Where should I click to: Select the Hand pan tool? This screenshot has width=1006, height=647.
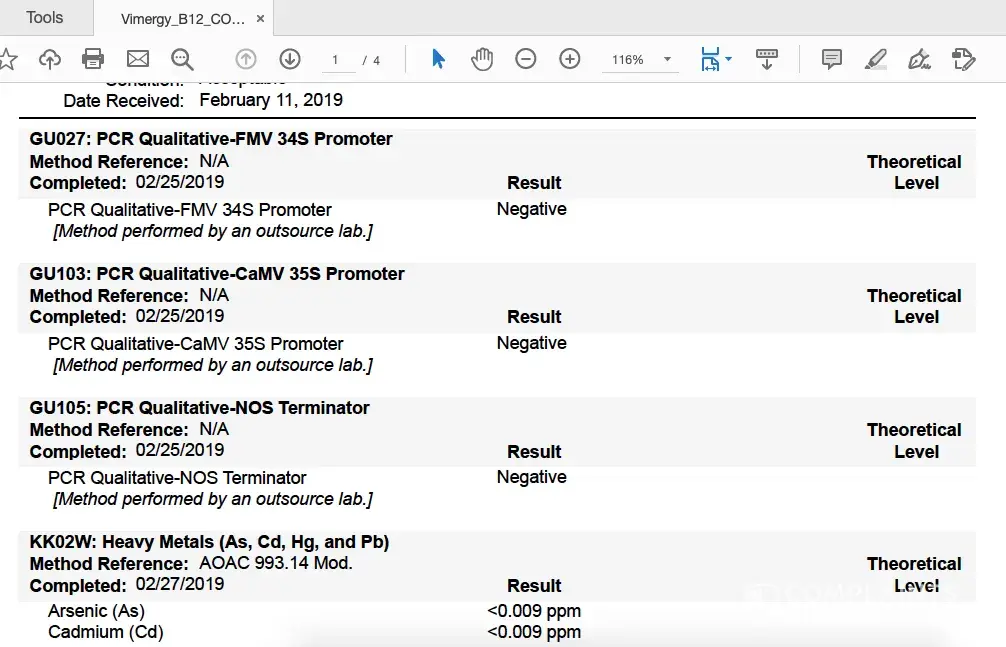[482, 60]
